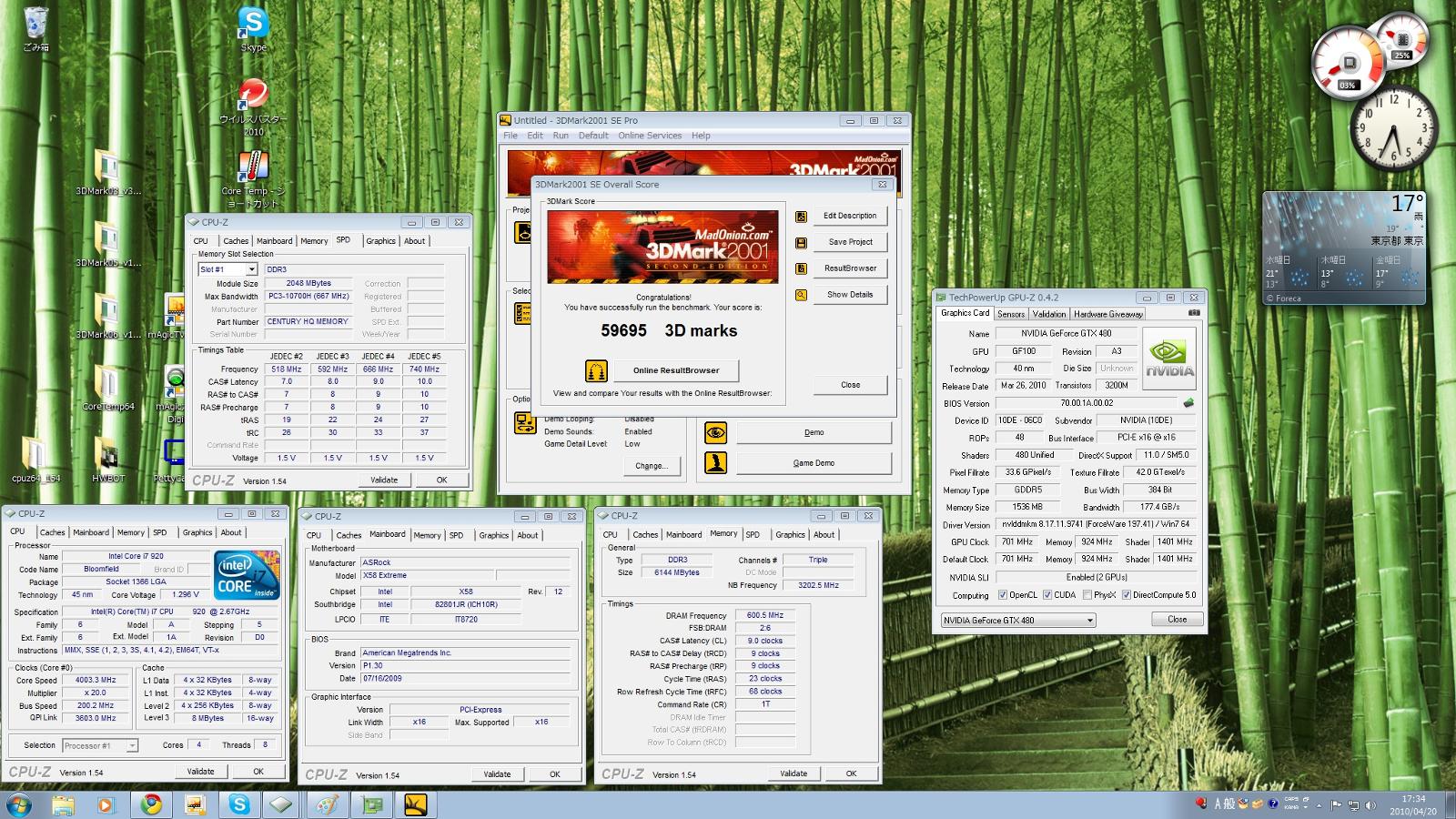
Task: Open Paint from the taskbar
Action: 326,804
